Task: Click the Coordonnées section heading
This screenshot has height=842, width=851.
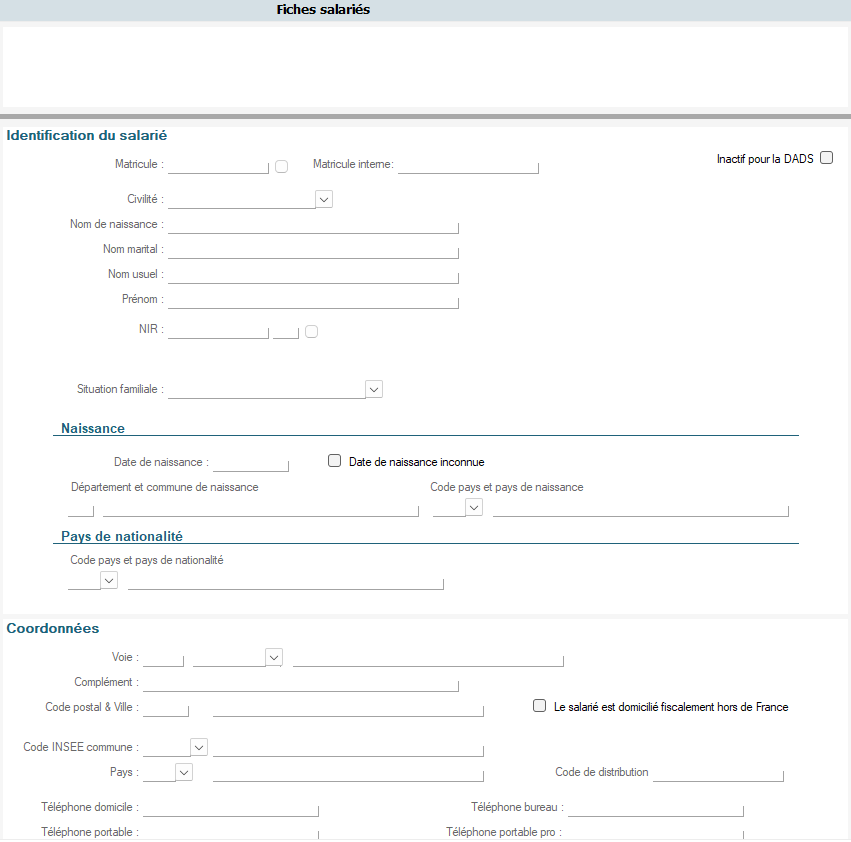Action: [x=53, y=628]
